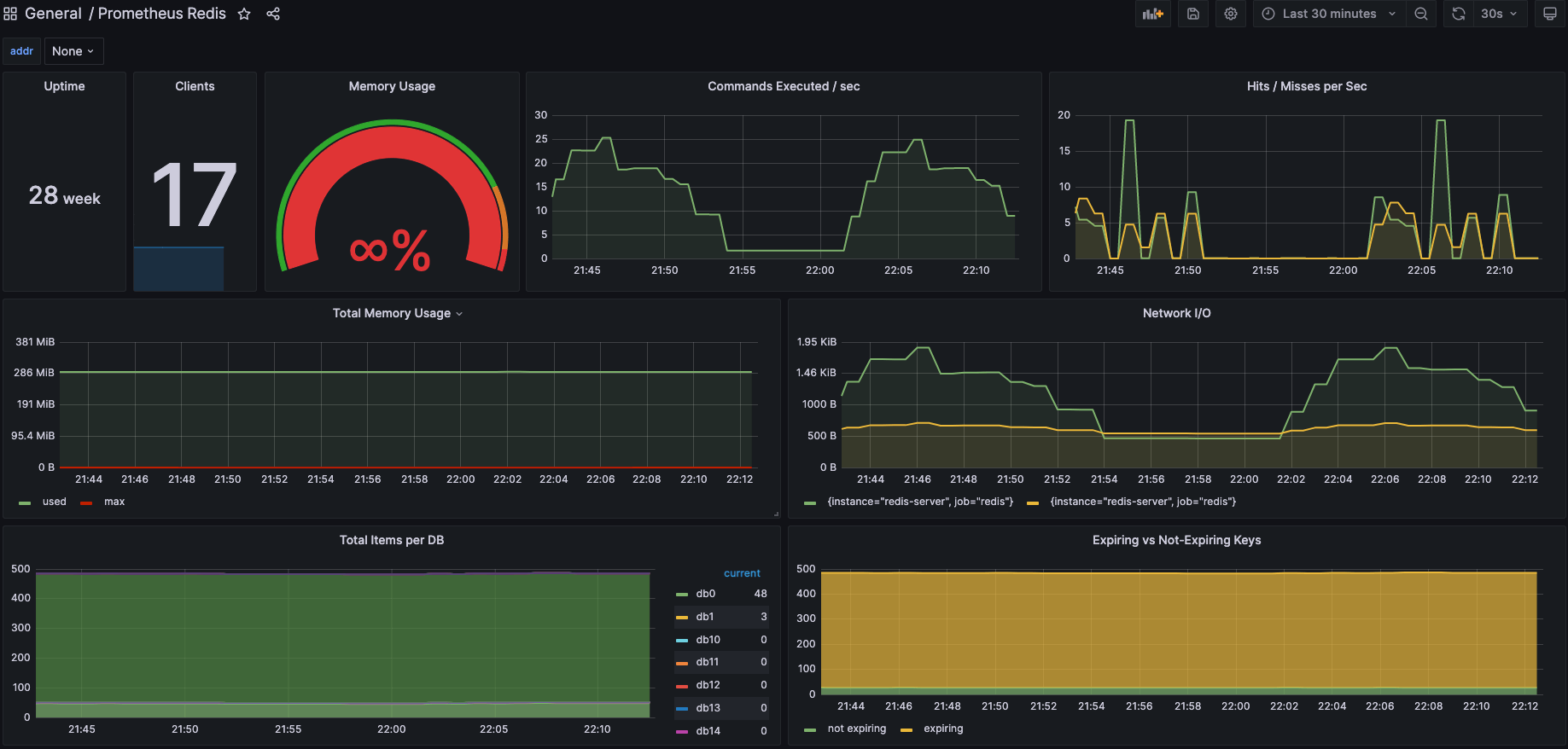Open dashboard settings gear

1231,14
